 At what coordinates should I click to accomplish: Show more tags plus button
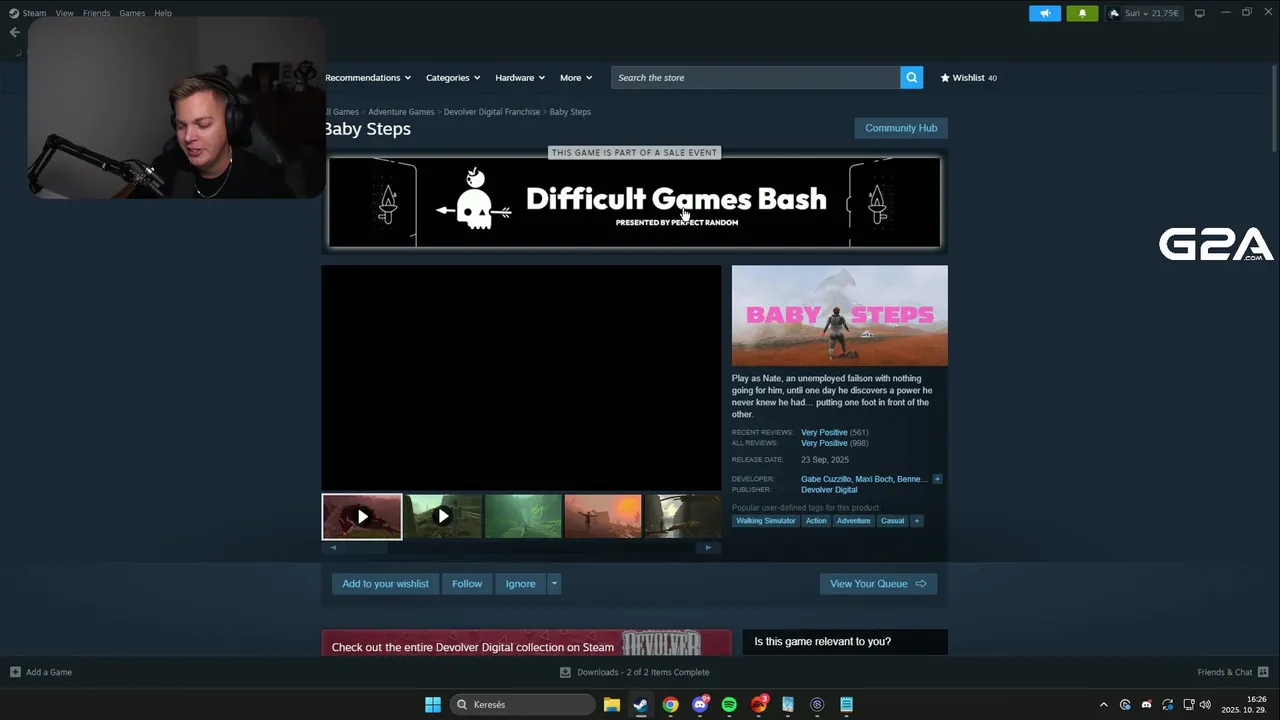coord(916,521)
